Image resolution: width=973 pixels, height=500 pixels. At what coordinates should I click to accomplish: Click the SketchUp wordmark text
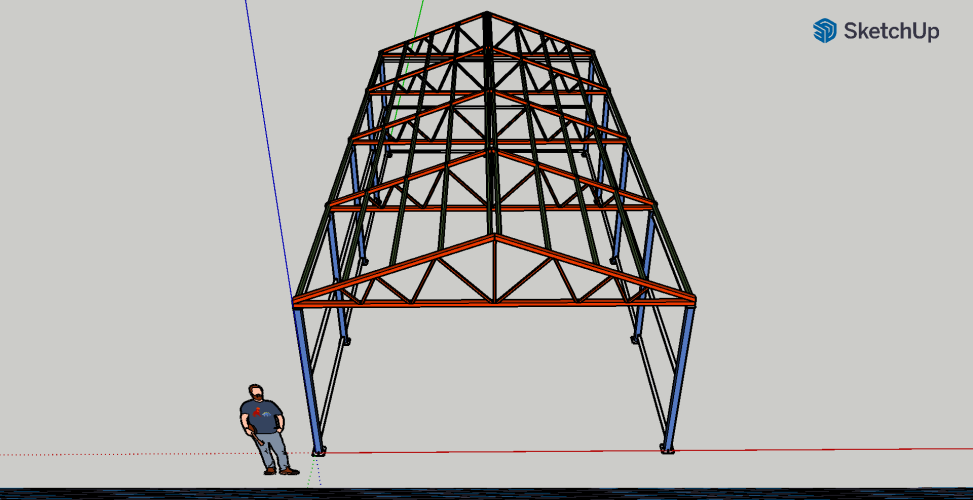coord(891,31)
